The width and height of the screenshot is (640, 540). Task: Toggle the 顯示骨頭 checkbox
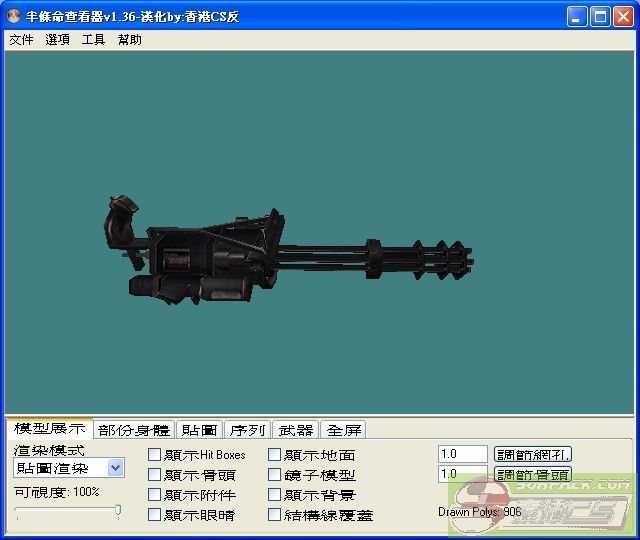click(155, 475)
